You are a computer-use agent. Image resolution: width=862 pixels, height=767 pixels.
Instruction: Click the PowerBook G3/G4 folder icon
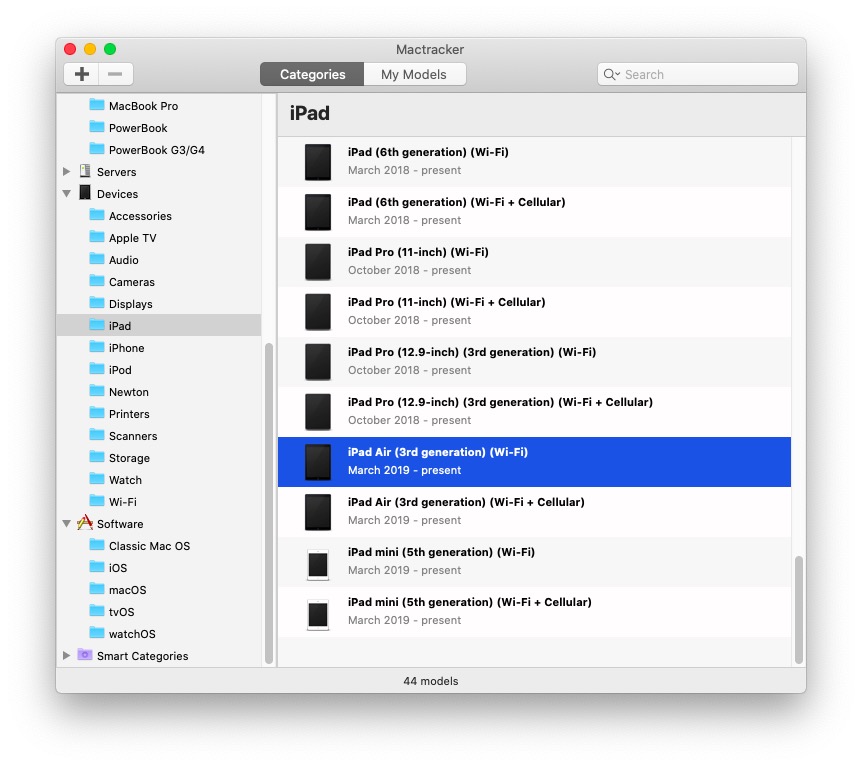97,148
